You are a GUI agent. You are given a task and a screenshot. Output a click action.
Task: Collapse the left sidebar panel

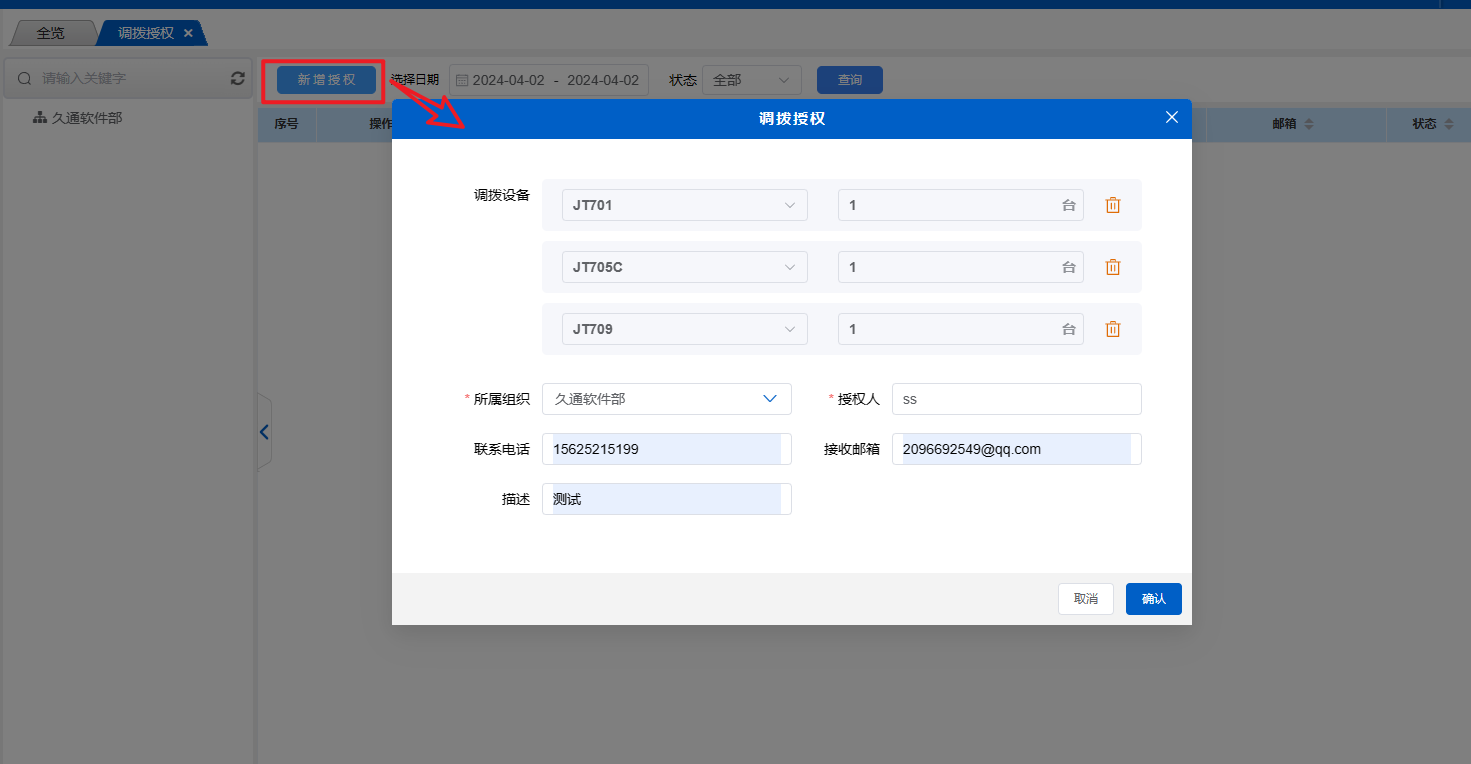[x=264, y=432]
